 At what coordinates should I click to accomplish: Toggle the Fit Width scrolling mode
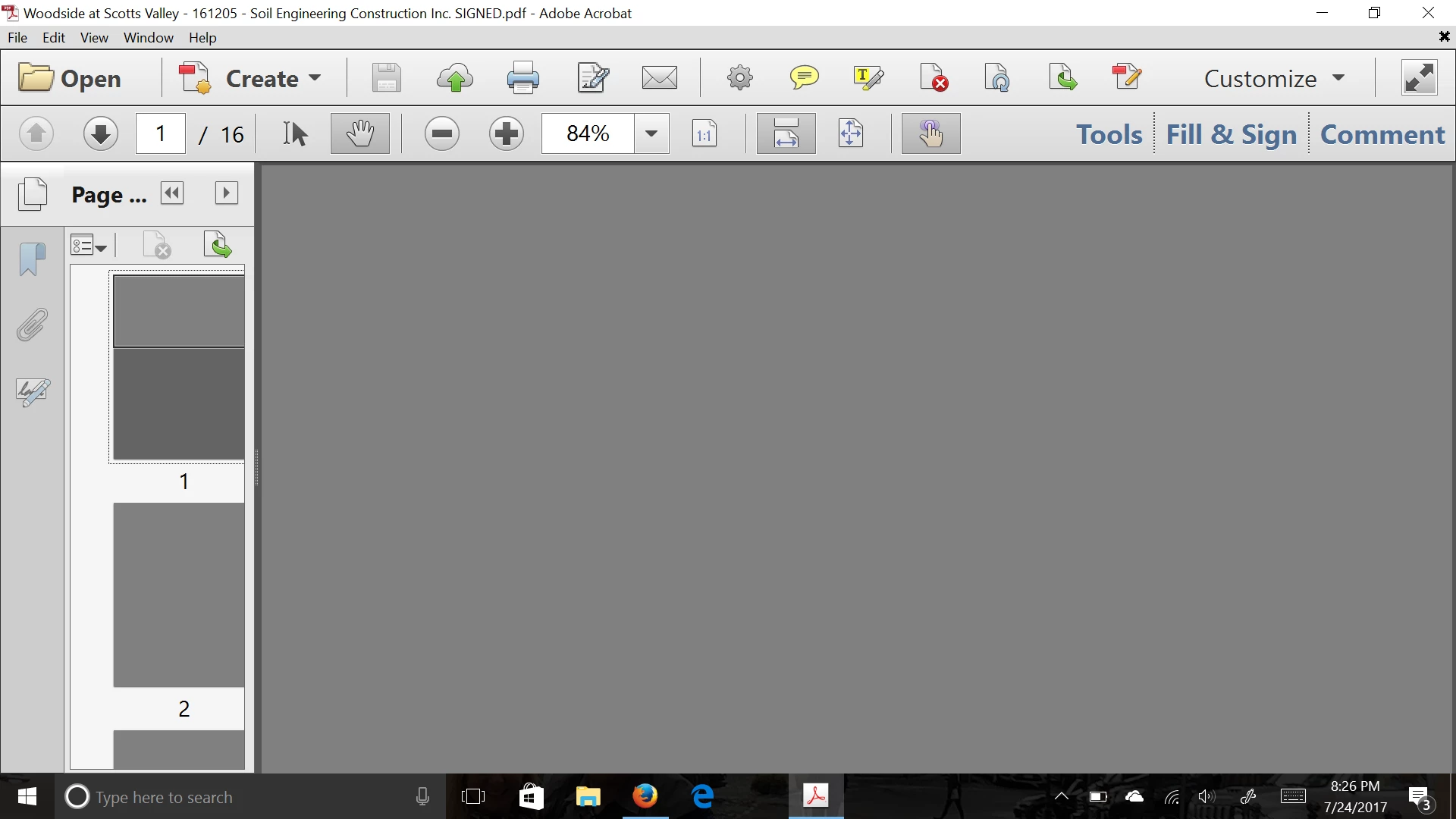(786, 134)
